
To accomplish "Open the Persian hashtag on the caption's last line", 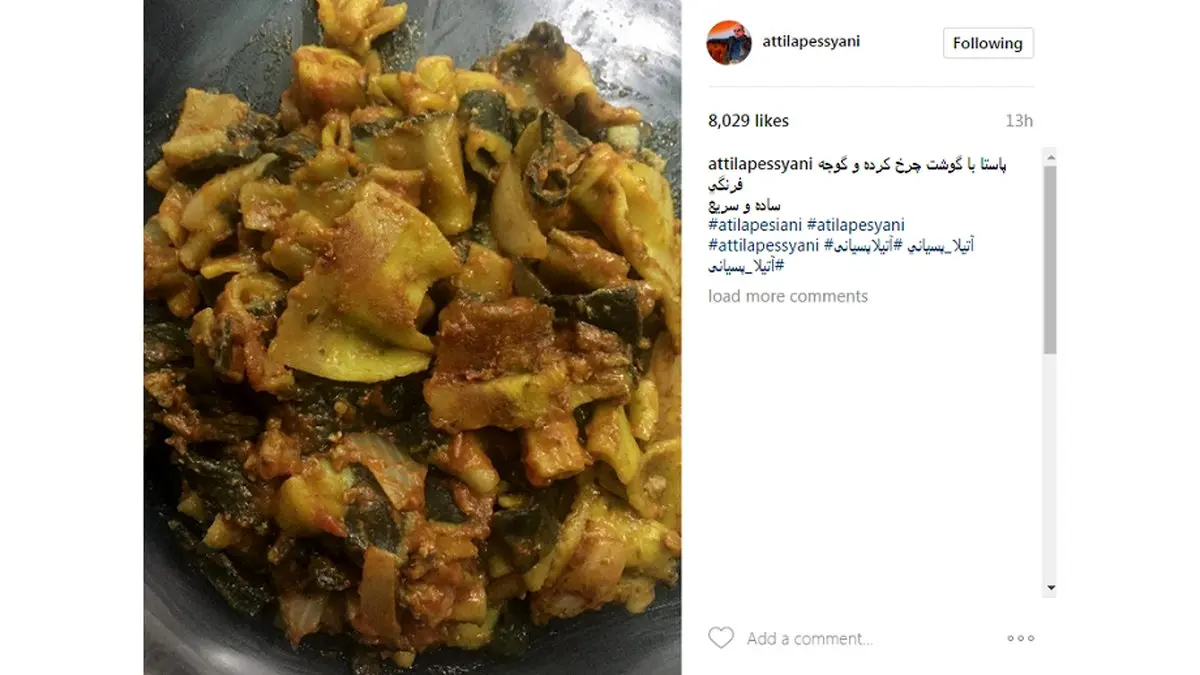I will pos(746,266).
